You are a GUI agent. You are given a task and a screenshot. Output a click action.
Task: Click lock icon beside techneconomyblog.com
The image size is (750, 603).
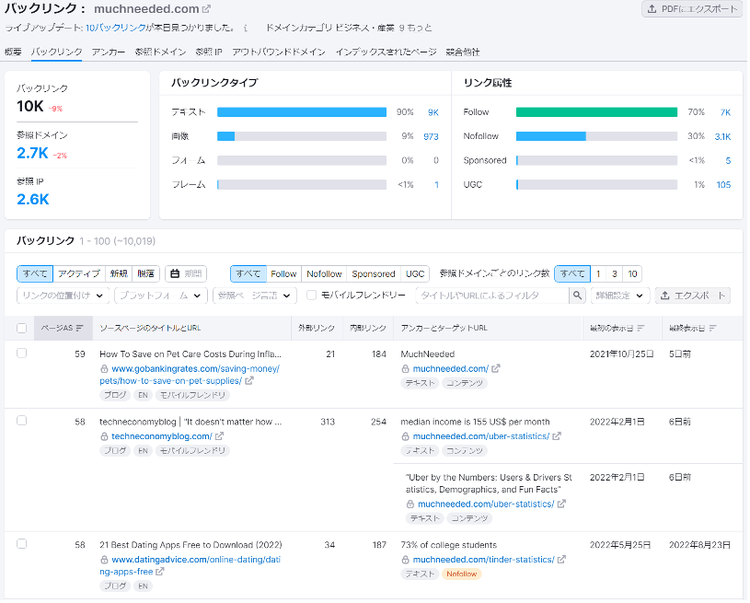coord(104,437)
